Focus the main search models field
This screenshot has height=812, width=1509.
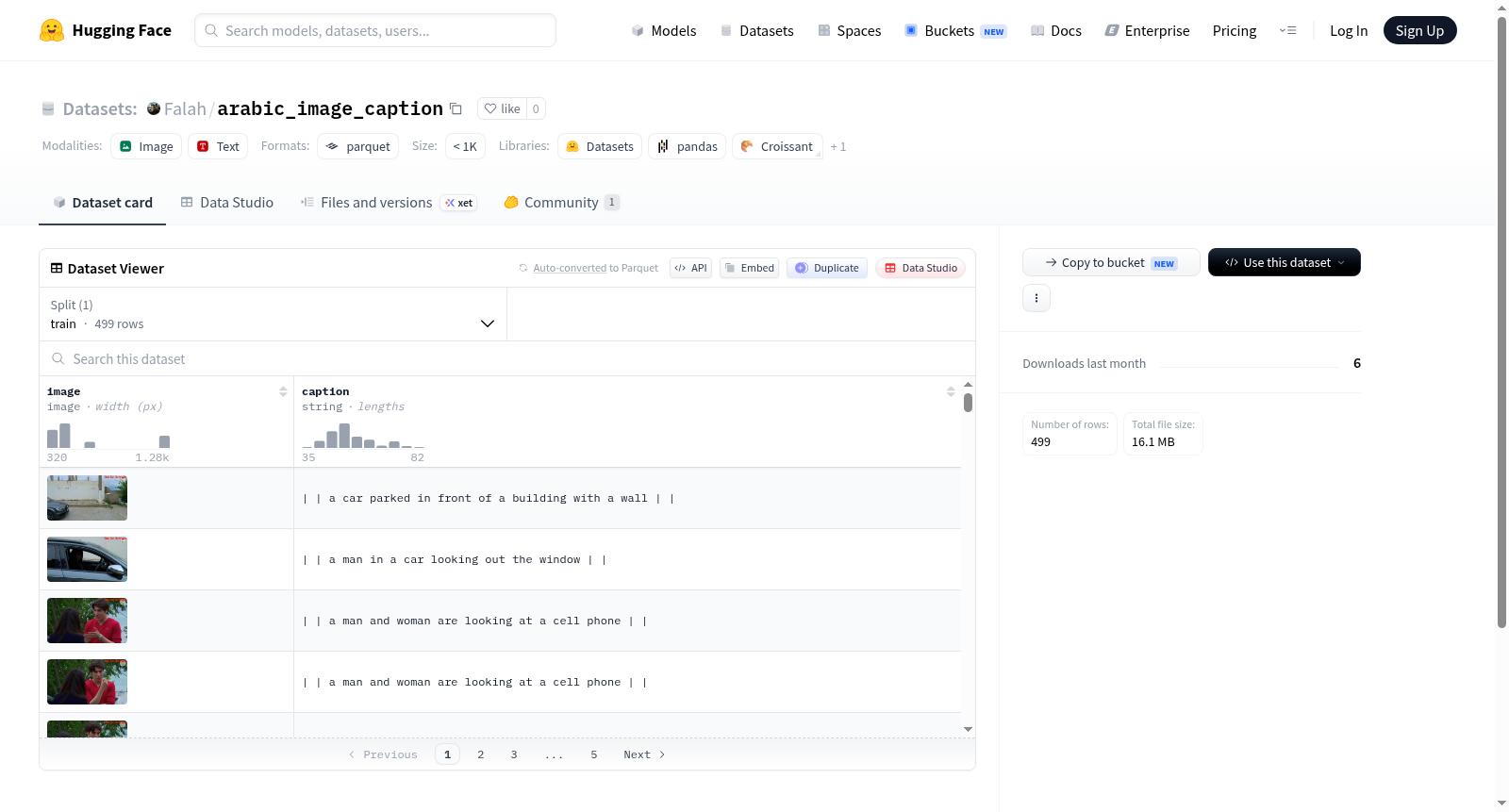tap(375, 30)
